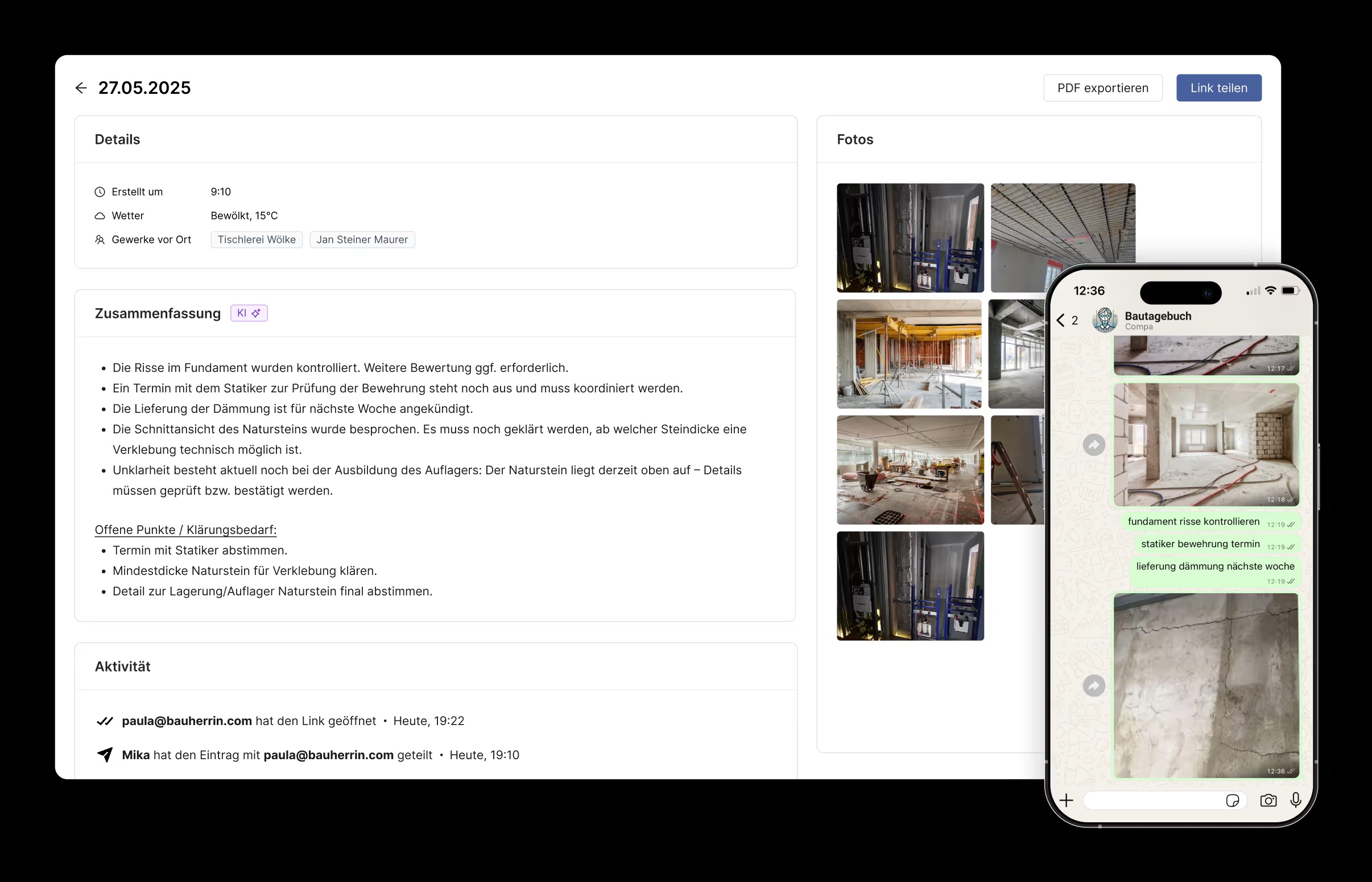Tap the battery icon in the phone status bar

click(x=1290, y=291)
